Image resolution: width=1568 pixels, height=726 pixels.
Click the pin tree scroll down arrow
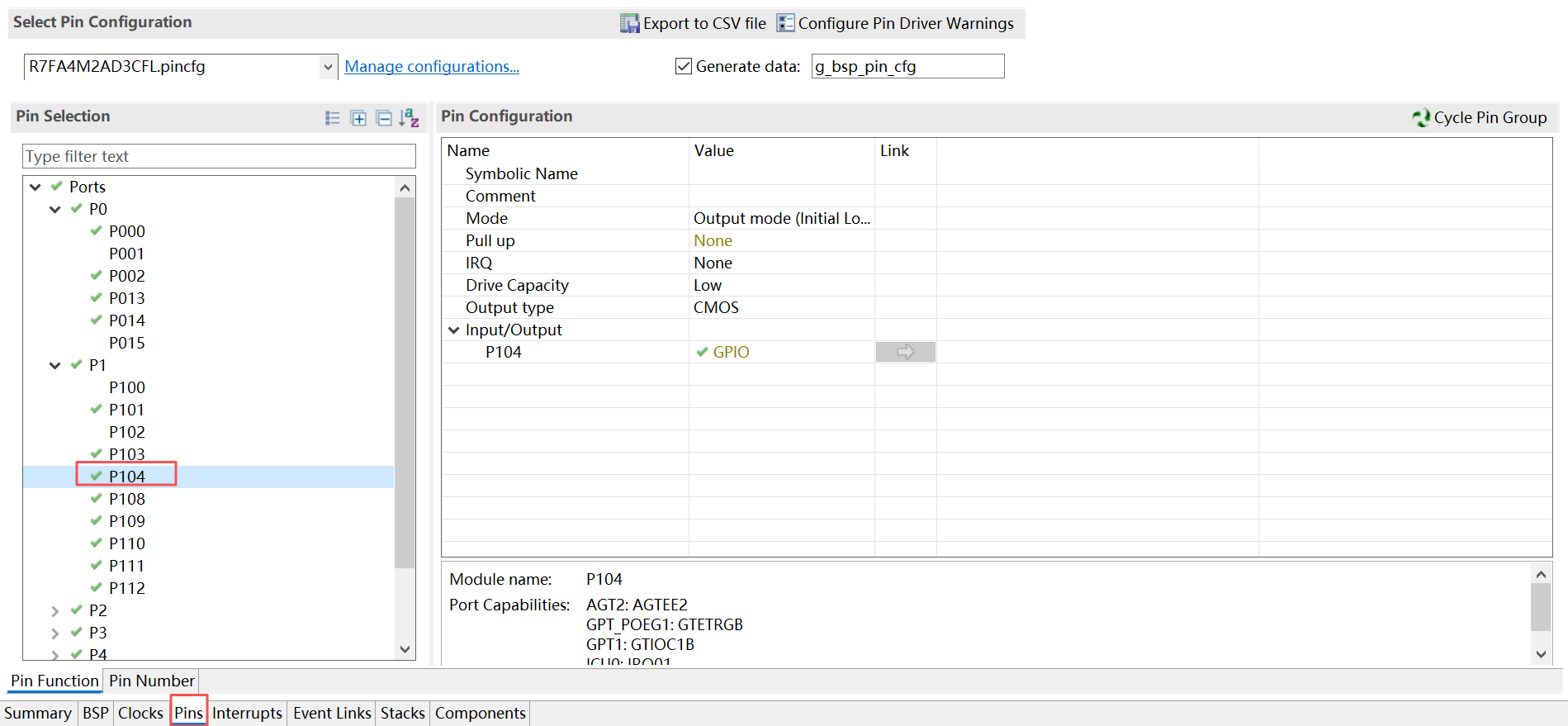tap(405, 649)
